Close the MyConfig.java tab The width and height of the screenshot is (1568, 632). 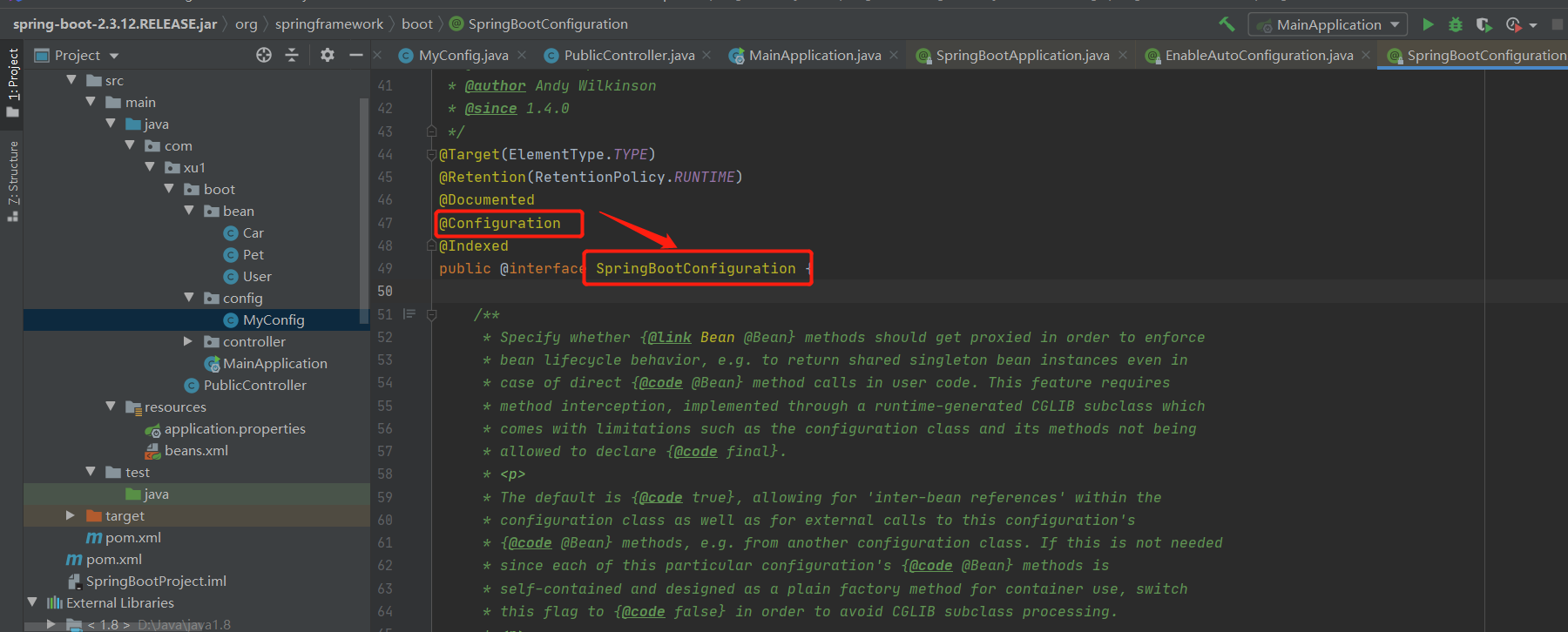coord(522,55)
